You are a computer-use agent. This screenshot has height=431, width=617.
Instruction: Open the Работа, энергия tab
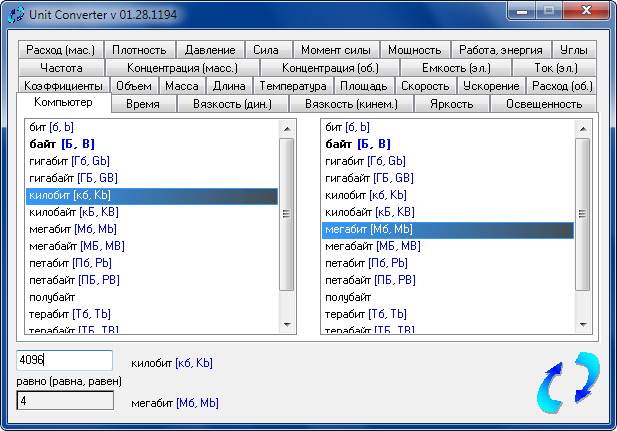(500, 50)
